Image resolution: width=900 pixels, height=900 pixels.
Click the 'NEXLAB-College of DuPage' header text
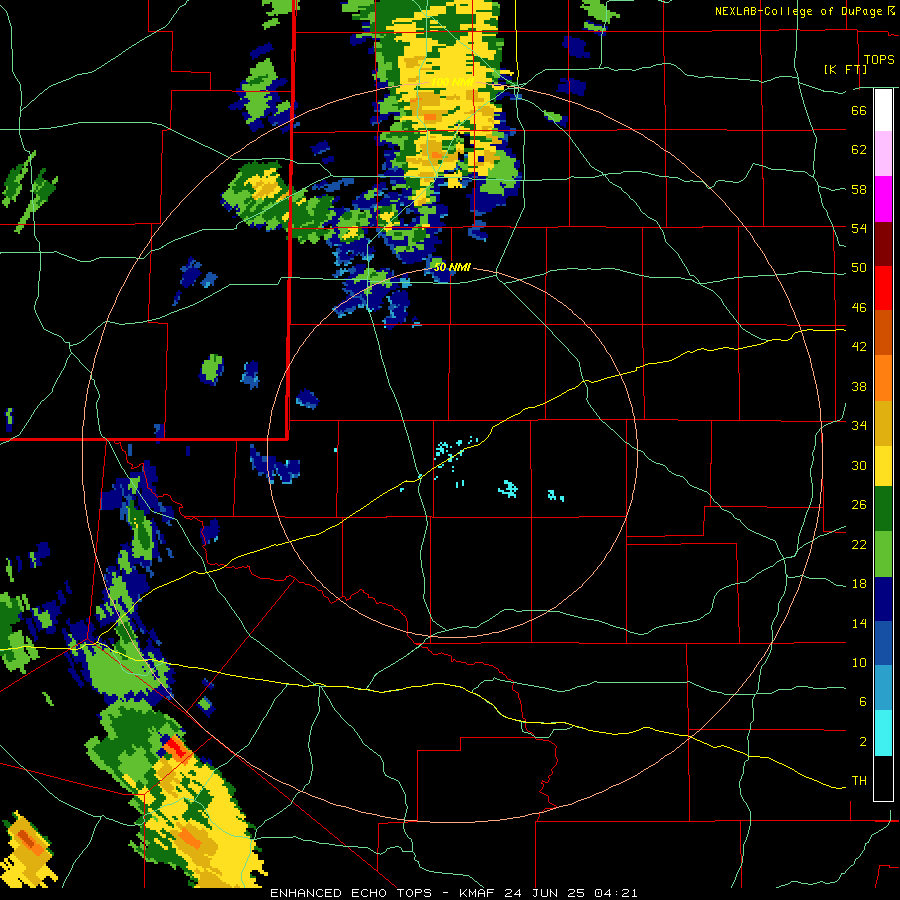[x=798, y=11]
